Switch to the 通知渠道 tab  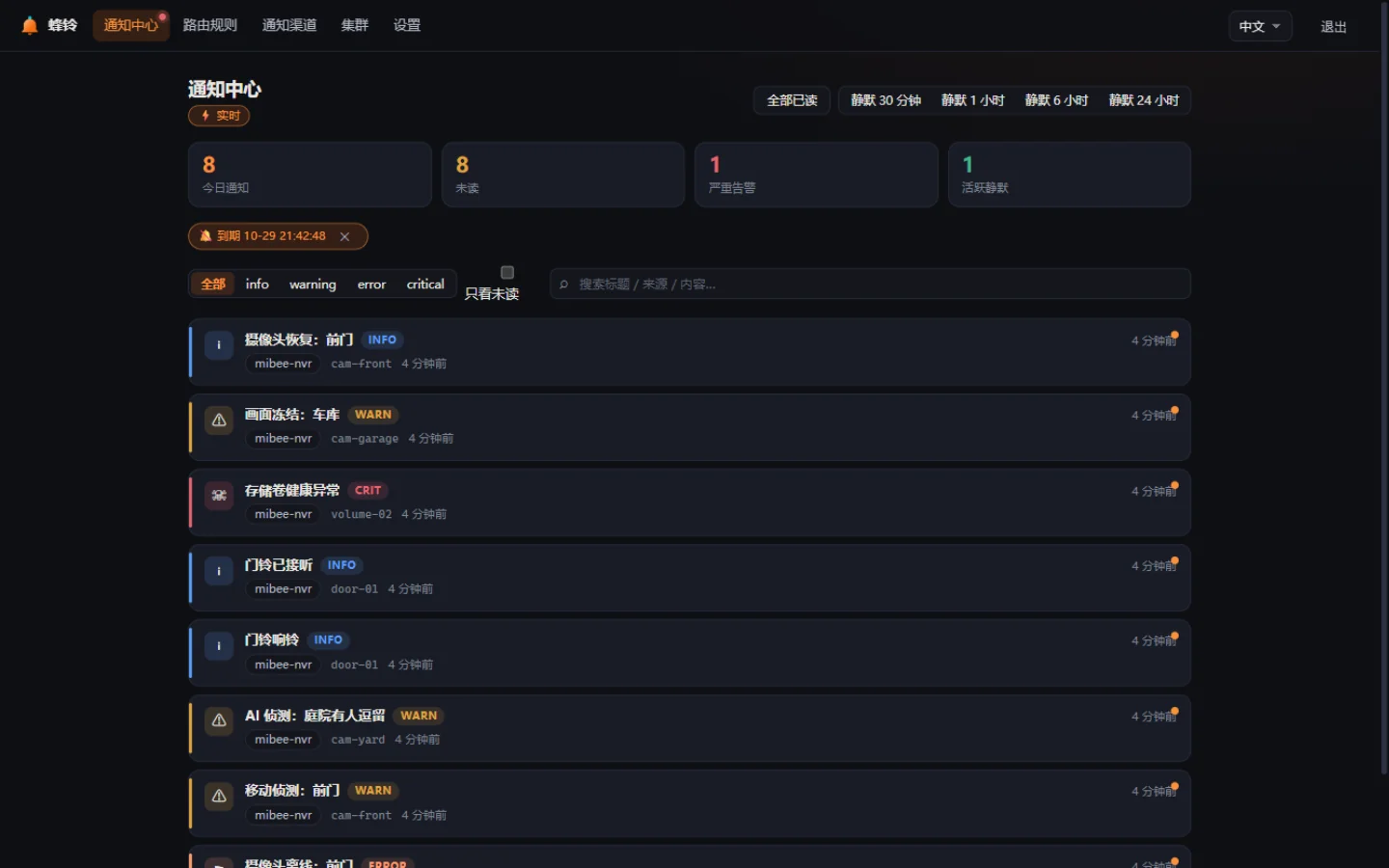[x=289, y=25]
